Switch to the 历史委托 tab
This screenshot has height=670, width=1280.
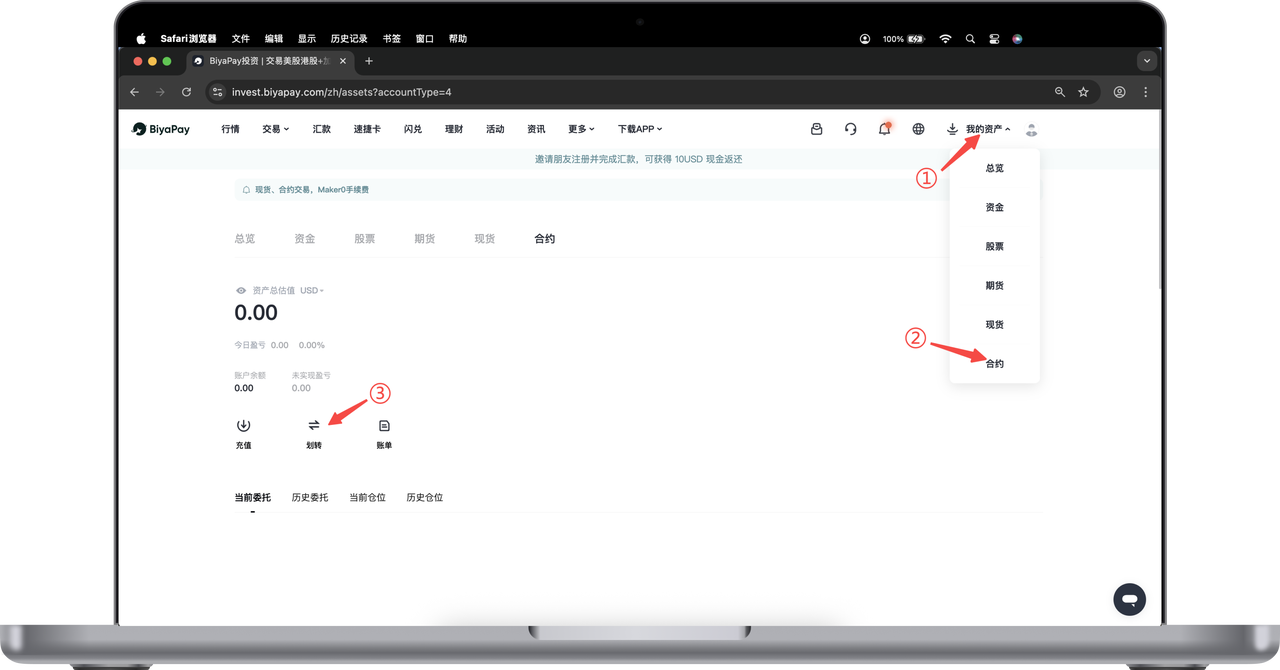coord(310,497)
